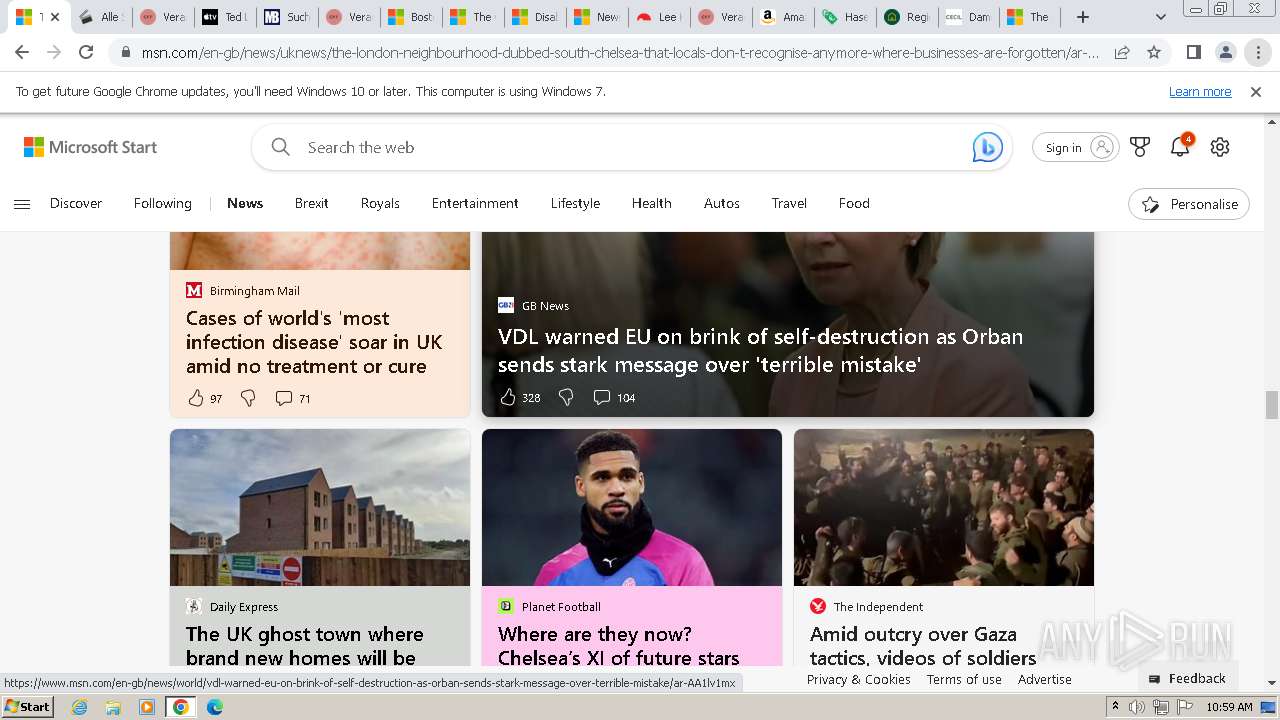Click the search magnifier icon
This screenshot has width=1280, height=720.
click(281, 147)
